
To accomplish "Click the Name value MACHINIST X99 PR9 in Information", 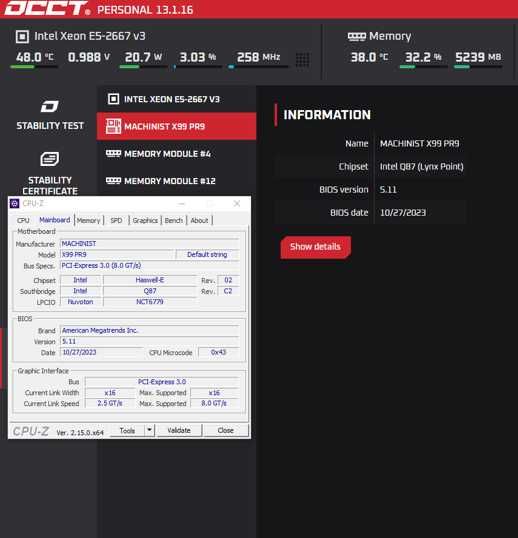I will coord(420,143).
